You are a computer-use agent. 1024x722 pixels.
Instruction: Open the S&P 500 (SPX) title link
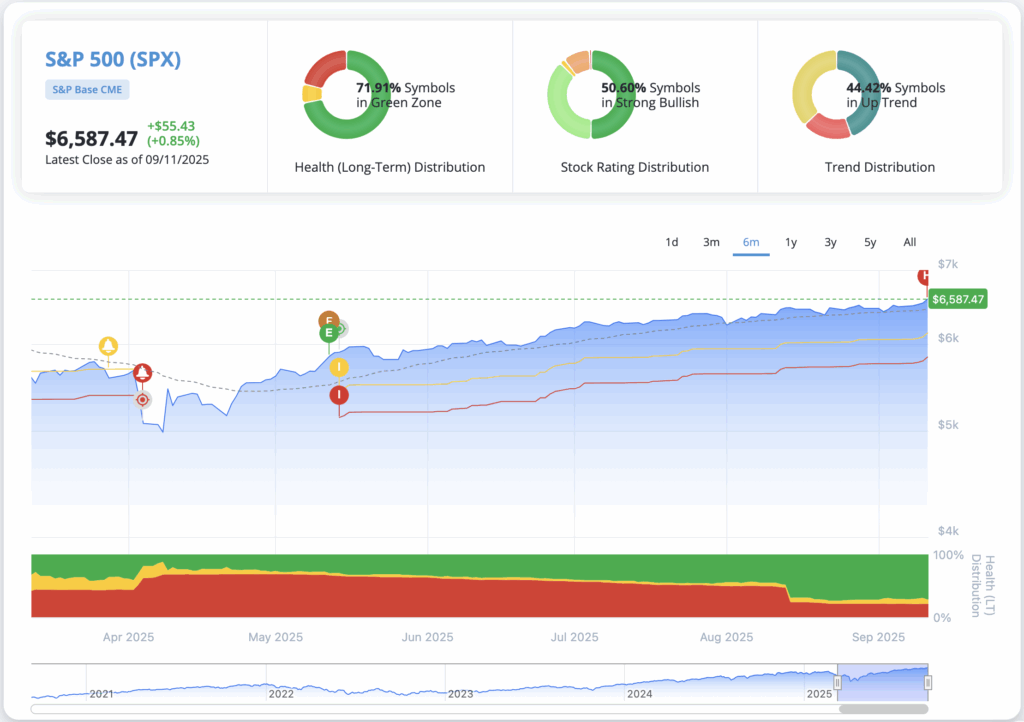[x=113, y=59]
